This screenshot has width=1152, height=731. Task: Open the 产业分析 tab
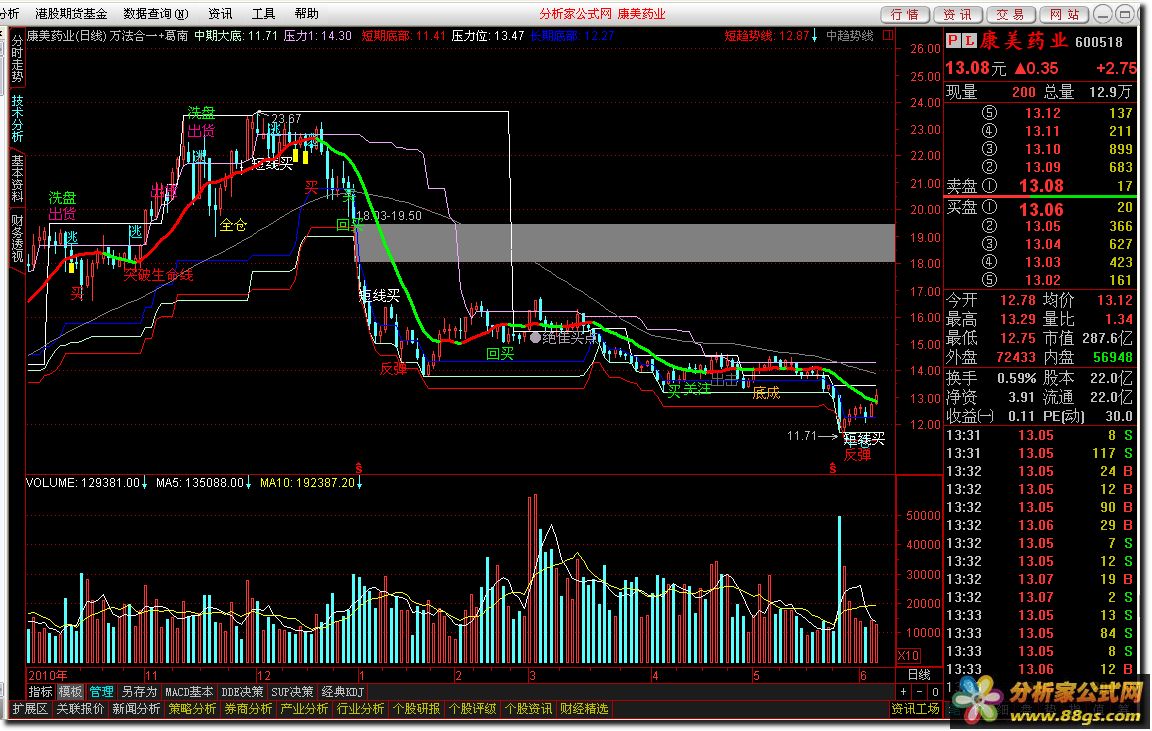click(304, 709)
